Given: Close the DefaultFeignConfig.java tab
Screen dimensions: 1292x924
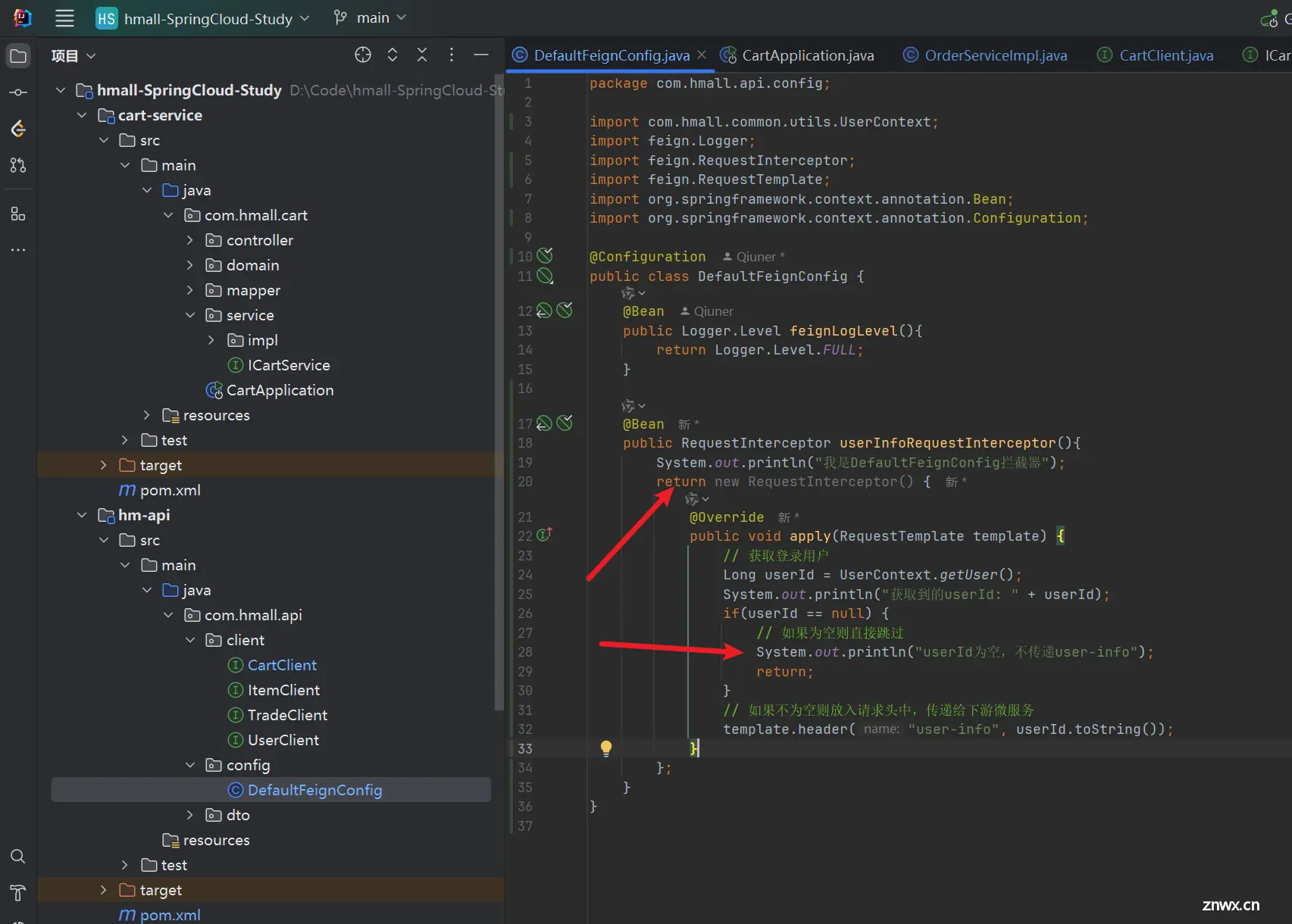Looking at the screenshot, I should pos(702,55).
